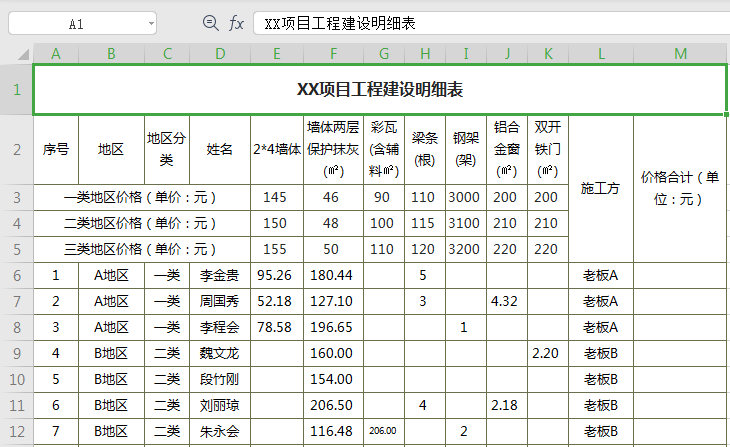Image resolution: width=730 pixels, height=447 pixels.
Task: Click the cell with value 145
Action: click(x=277, y=197)
